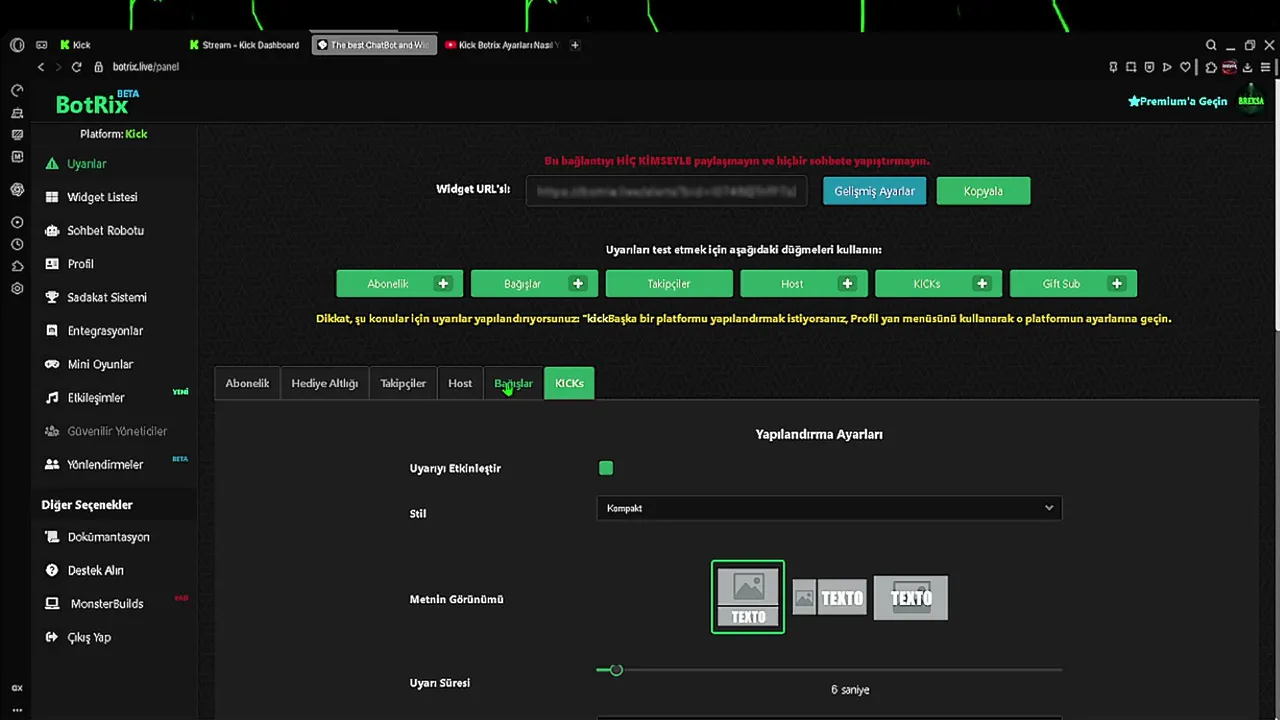This screenshot has height=720, width=1280.
Task: Click the Sohbet Robotu robot icon
Action: (x=52, y=231)
